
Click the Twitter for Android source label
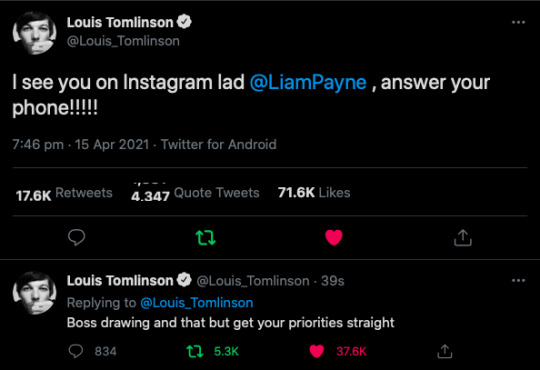[219, 144]
